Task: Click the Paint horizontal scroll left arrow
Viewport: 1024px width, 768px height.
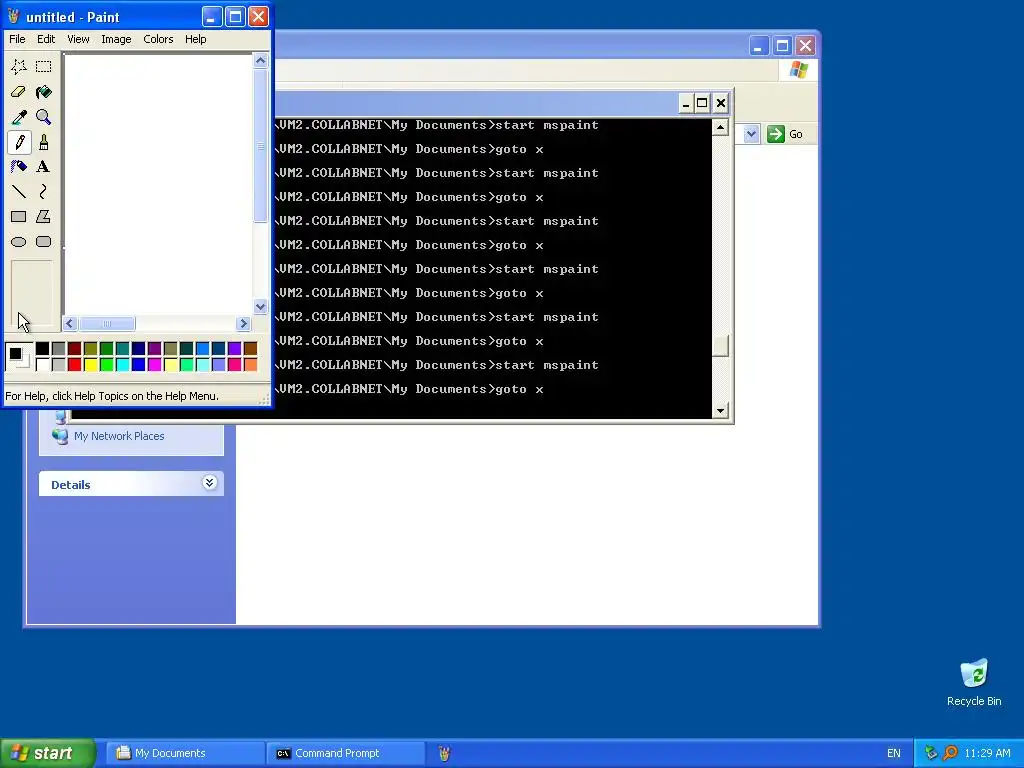Action: point(70,323)
